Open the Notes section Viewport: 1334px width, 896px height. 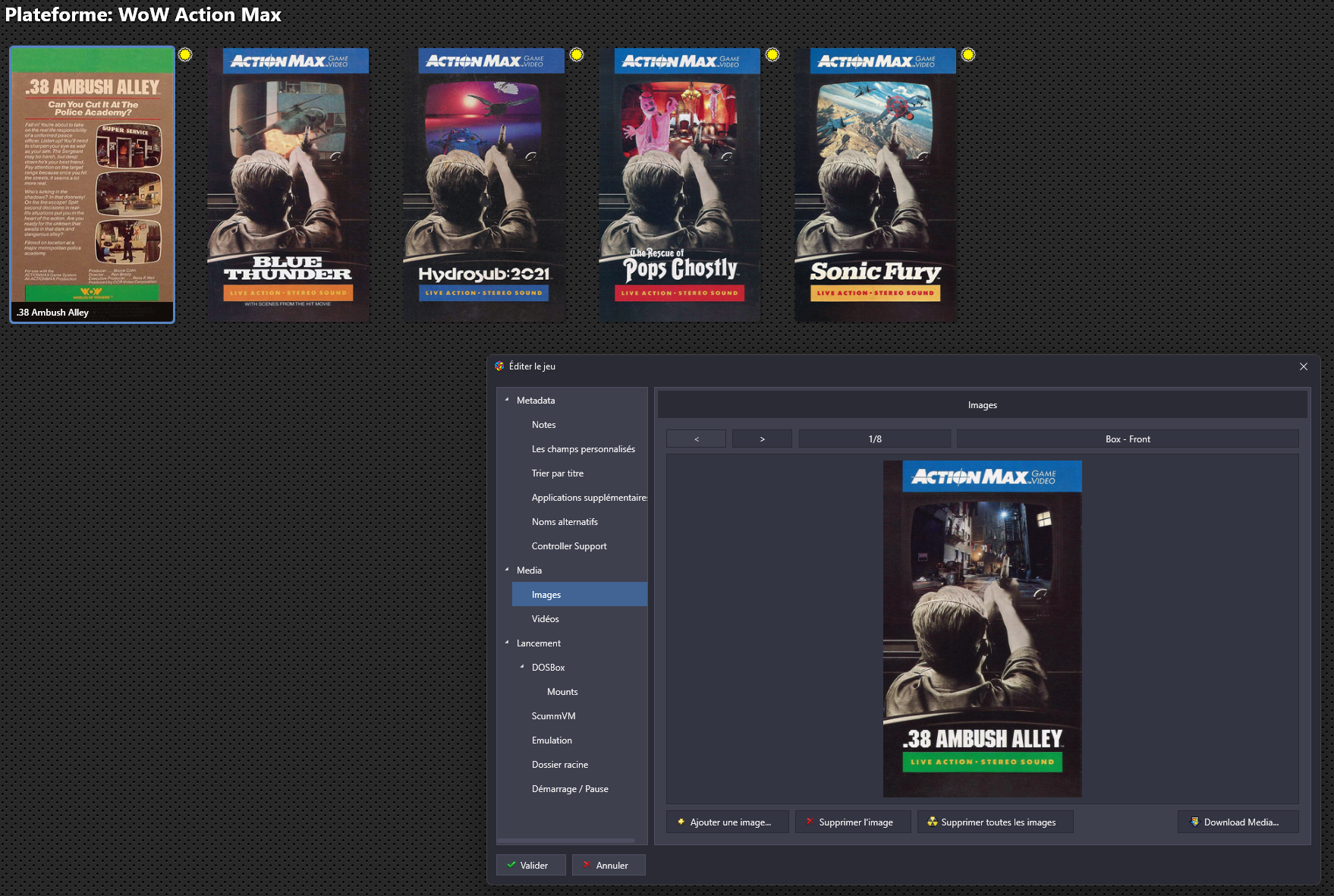543,425
